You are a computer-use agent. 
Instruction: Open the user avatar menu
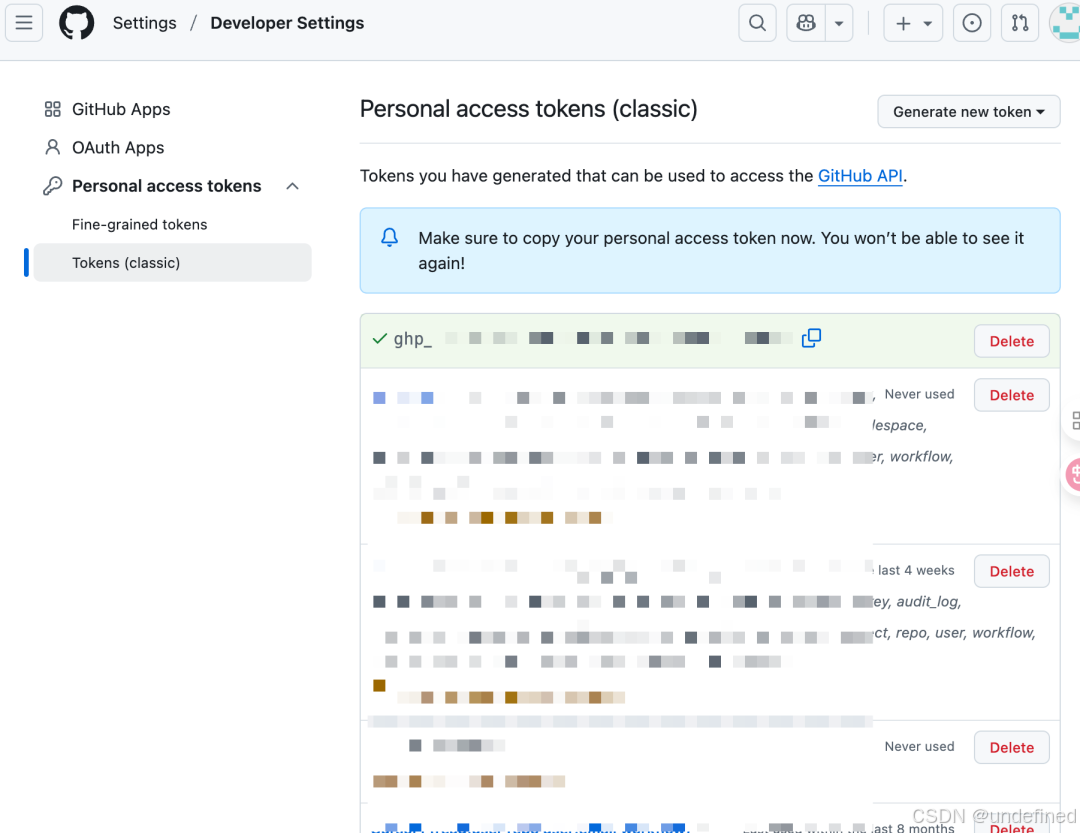(x=1065, y=23)
